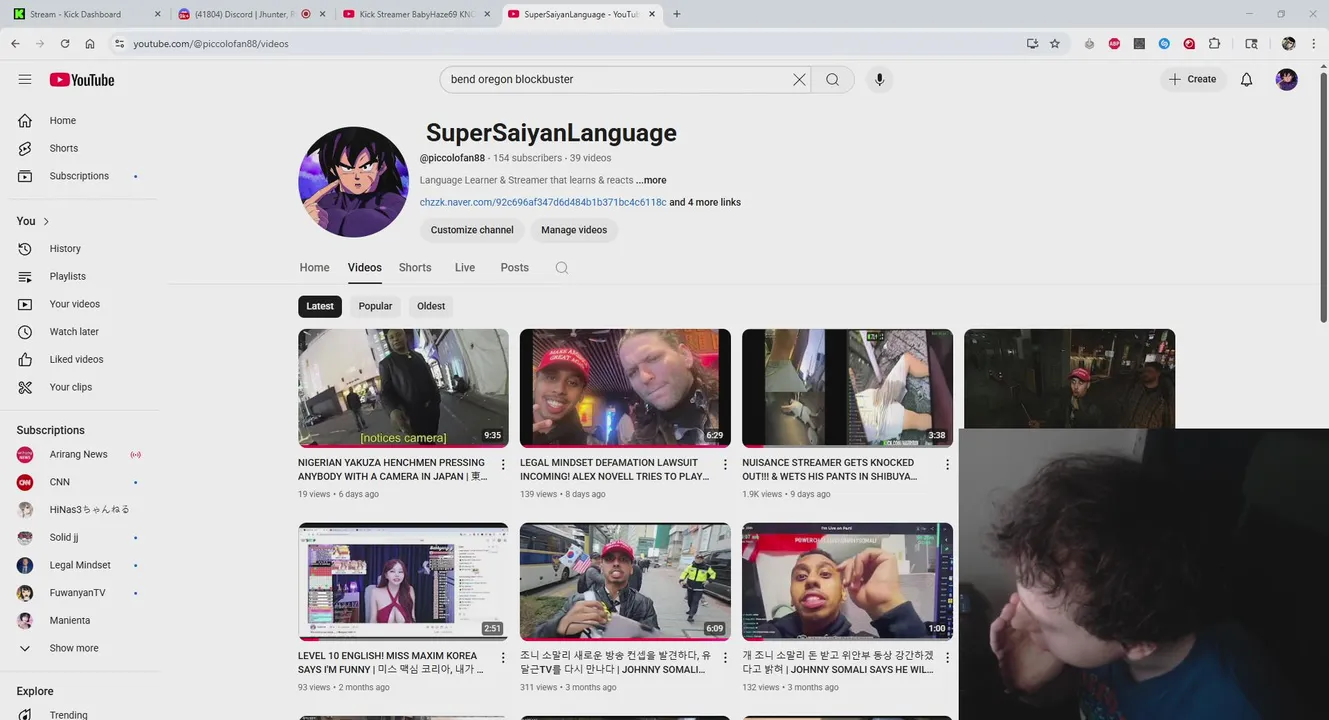Click Manage videos button
Screen dimensions: 1329x720
click(x=574, y=230)
